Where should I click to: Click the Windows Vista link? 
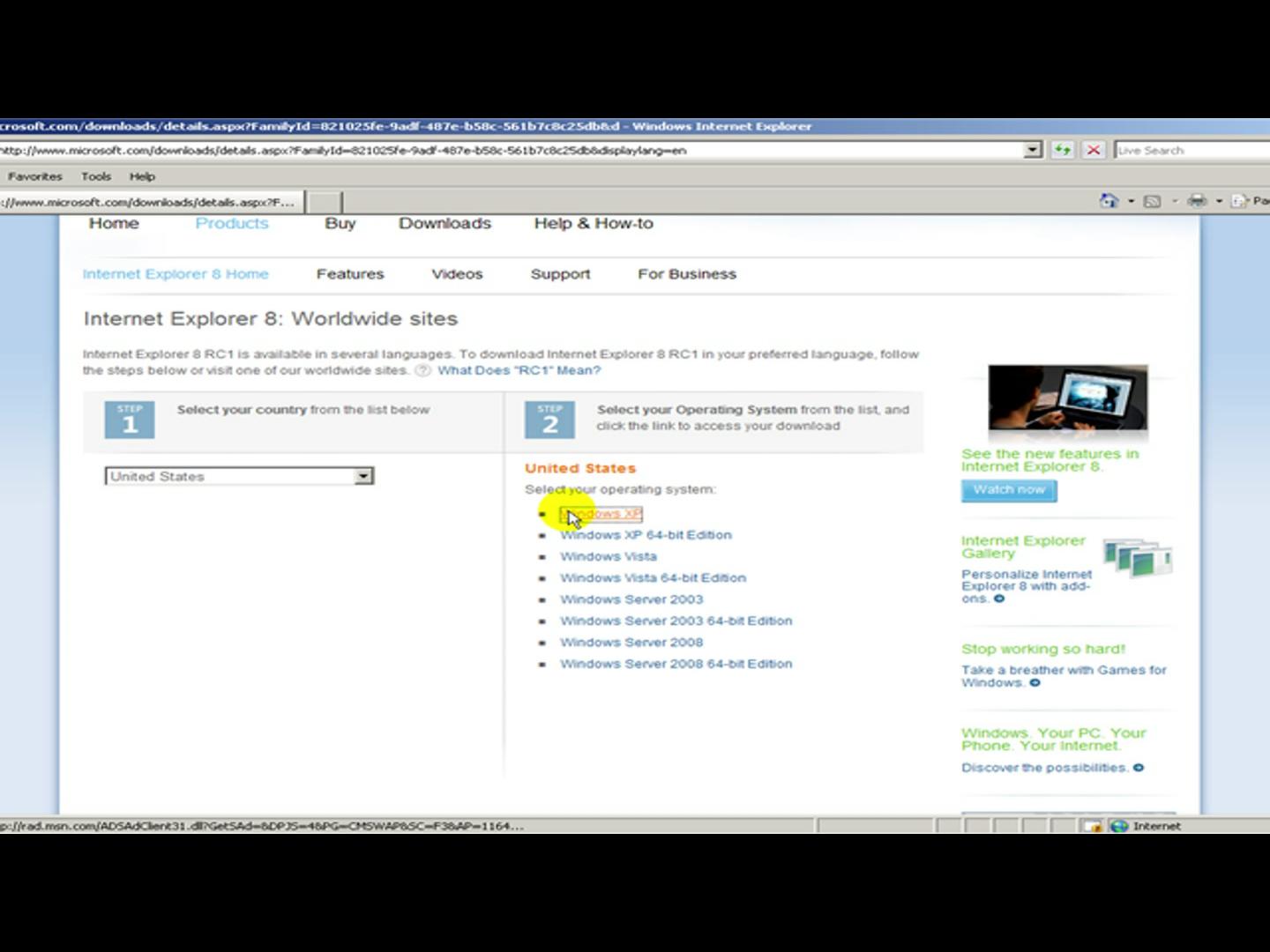pyautogui.click(x=609, y=556)
